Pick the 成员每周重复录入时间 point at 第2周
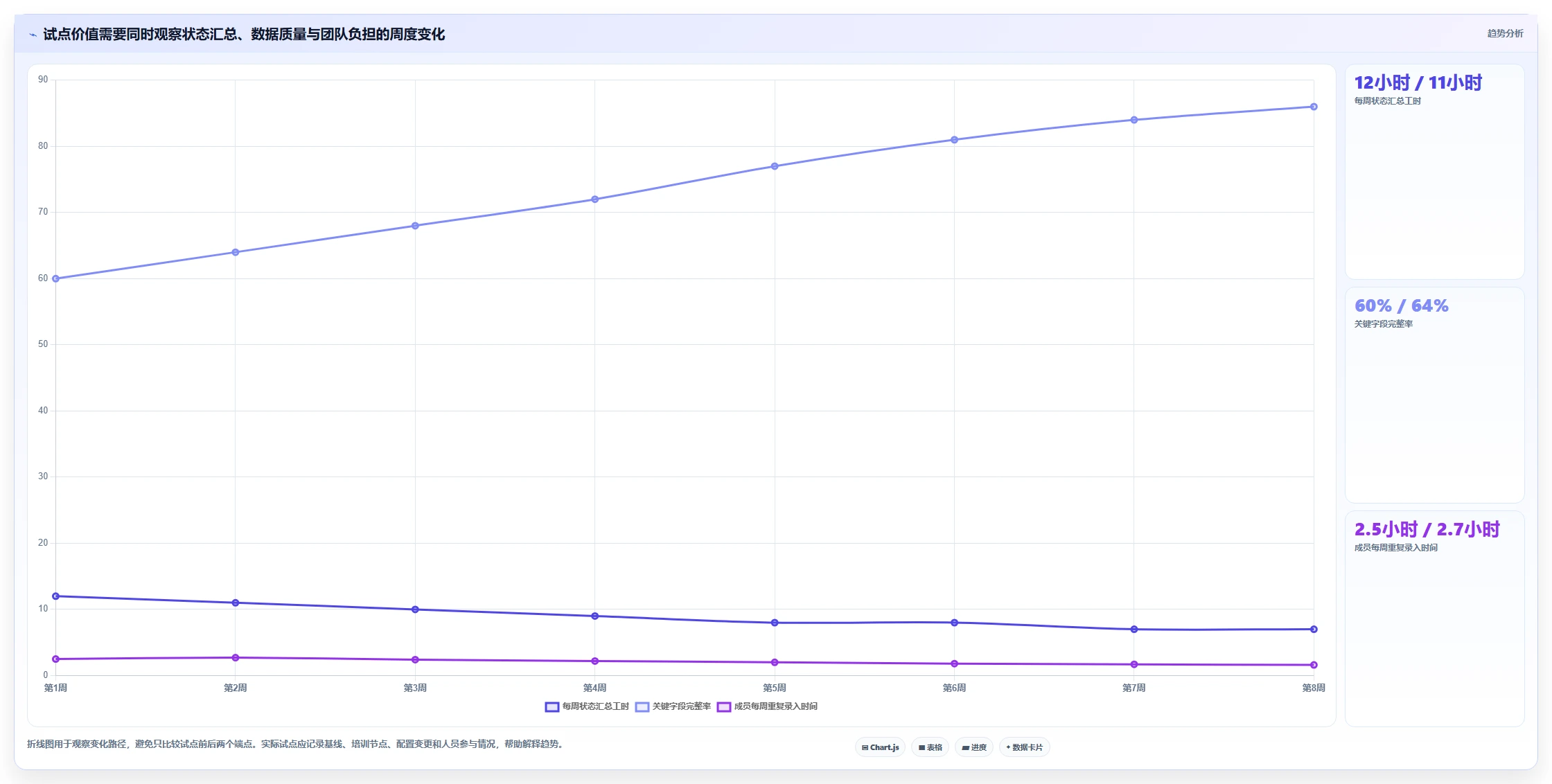The image size is (1552, 784). point(236,658)
